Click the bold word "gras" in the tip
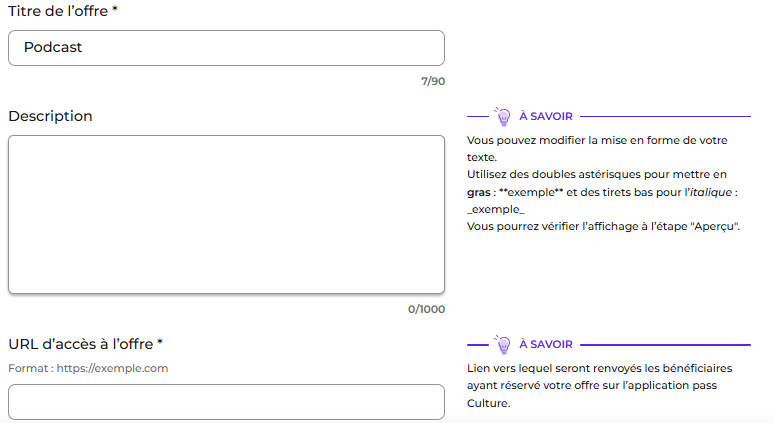 (478, 192)
